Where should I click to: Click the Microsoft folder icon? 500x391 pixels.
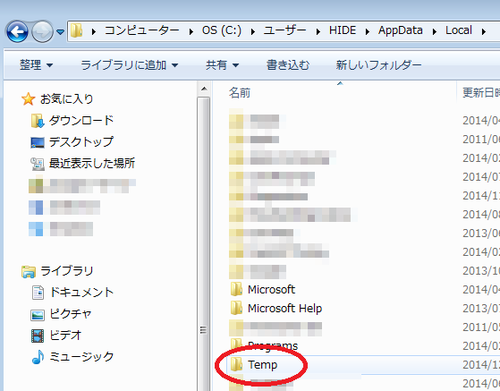tap(236, 289)
